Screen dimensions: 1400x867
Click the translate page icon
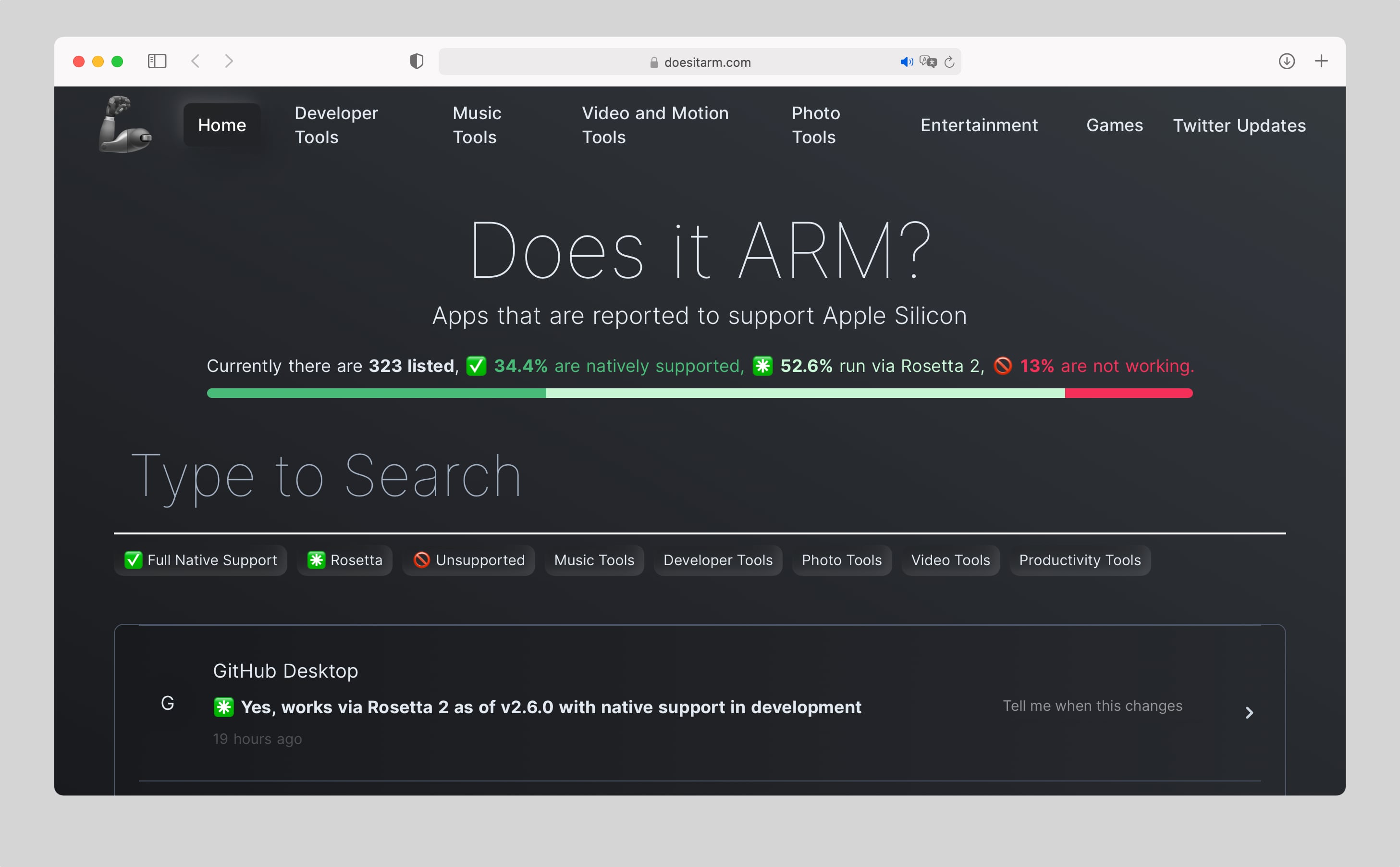(928, 62)
